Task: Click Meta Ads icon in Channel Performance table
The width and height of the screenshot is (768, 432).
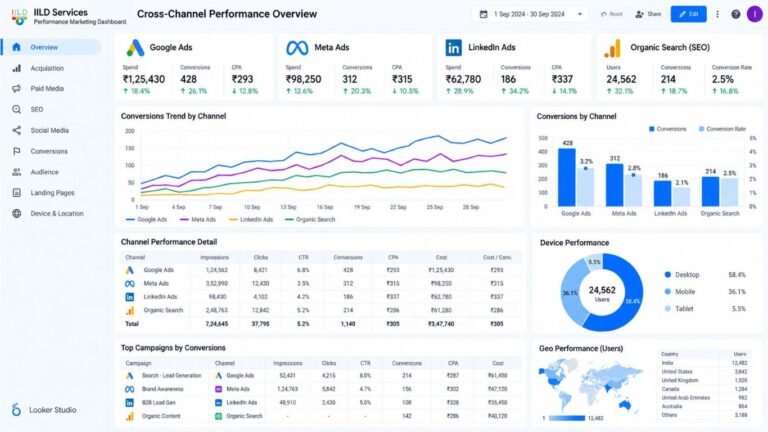Action: 130,284
